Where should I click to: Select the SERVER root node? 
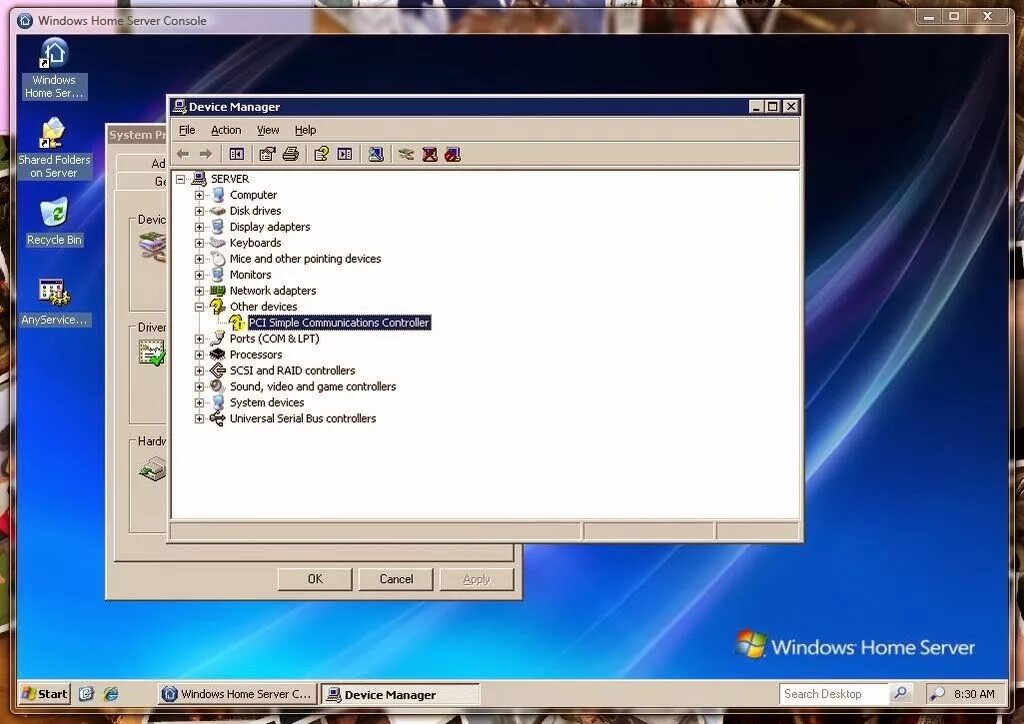coord(229,179)
